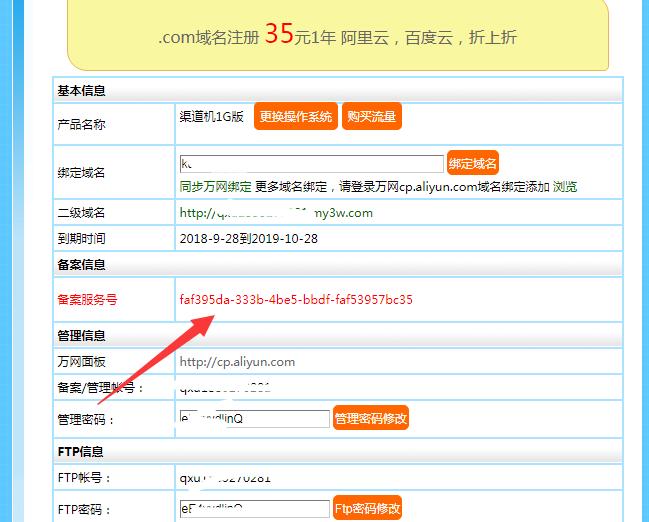The image size is (649, 522).
Task: Click the FTP帐号 value
Action: (225, 478)
